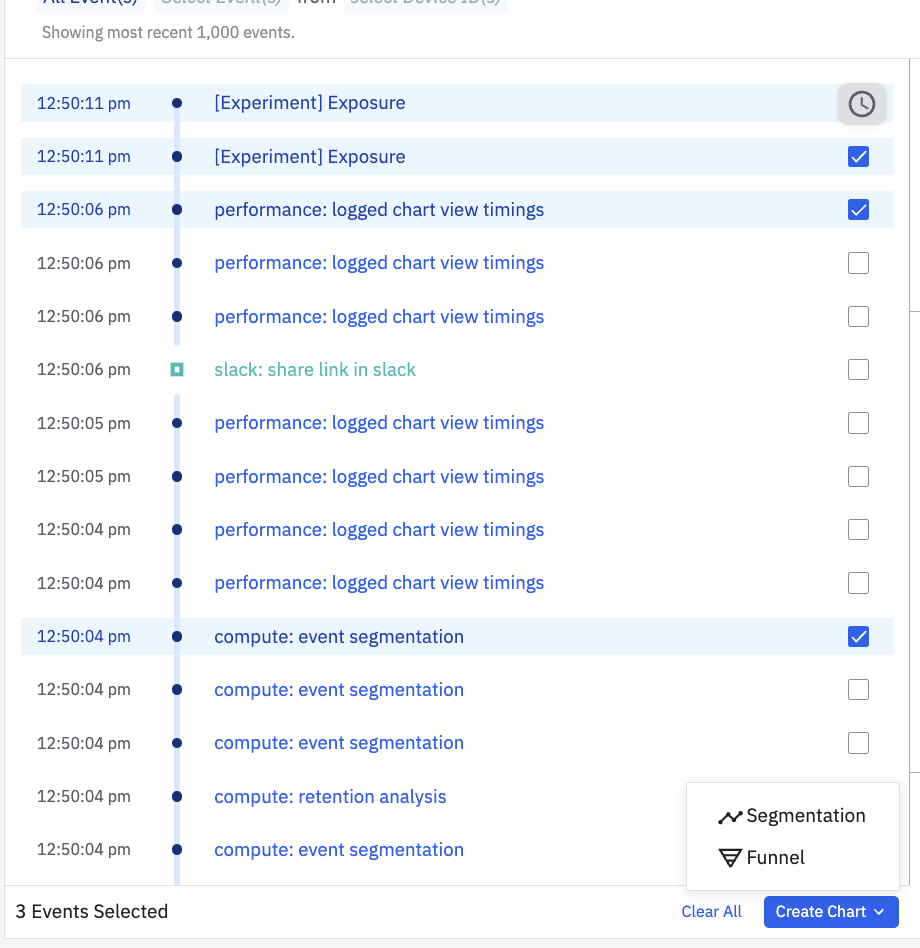Open the last compute: event segmentation event
Image resolution: width=920 pixels, height=948 pixels.
tap(339, 850)
